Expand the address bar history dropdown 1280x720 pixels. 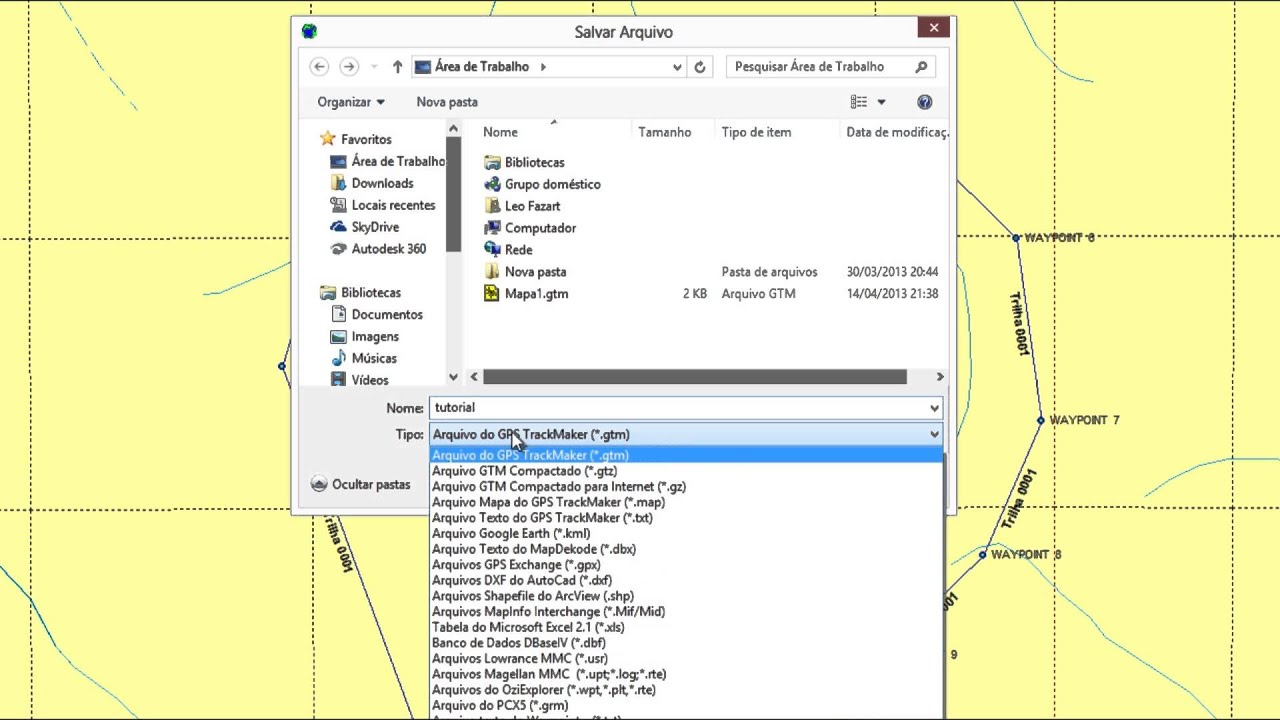click(x=677, y=67)
